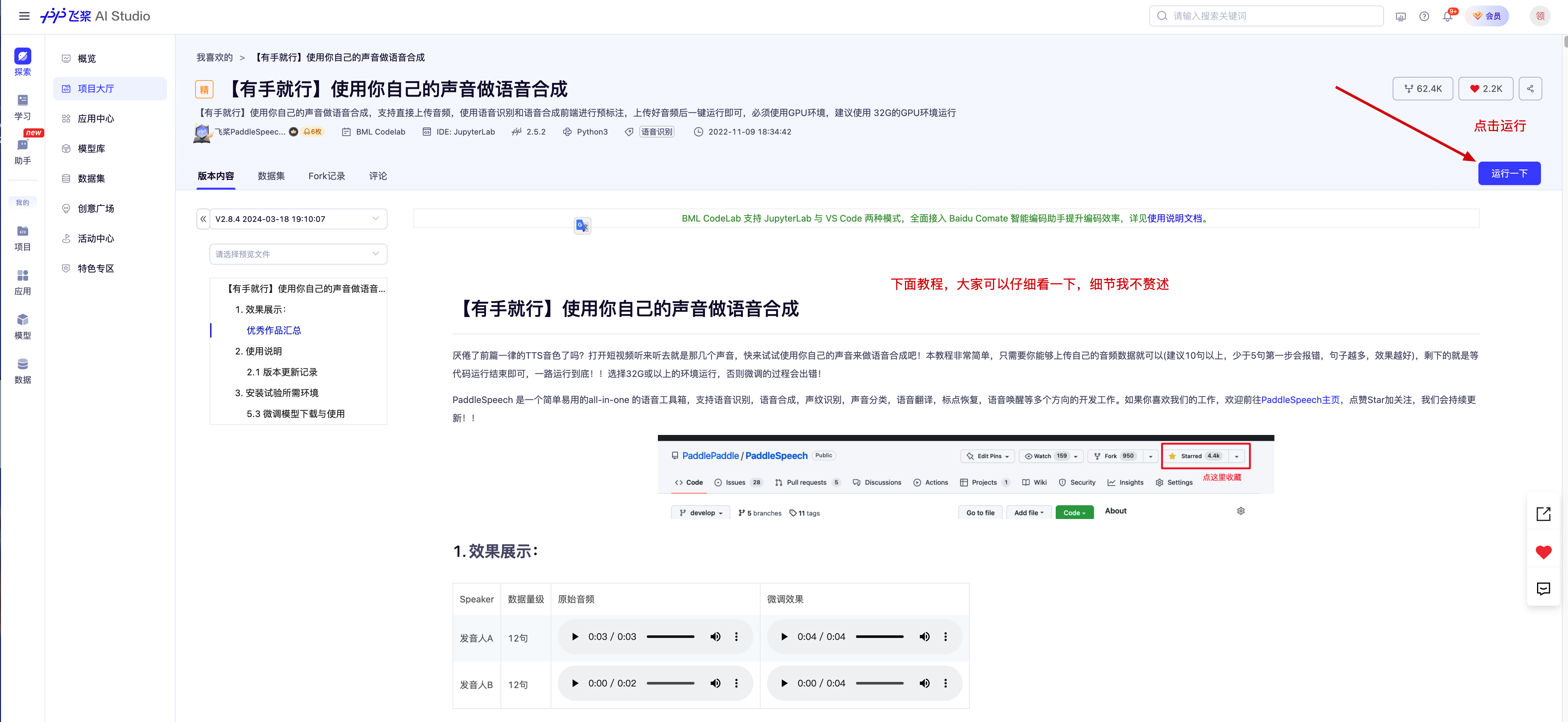Screen dimensions: 1568x722
Task: Select 模型库 in the left menu
Action: coord(91,149)
